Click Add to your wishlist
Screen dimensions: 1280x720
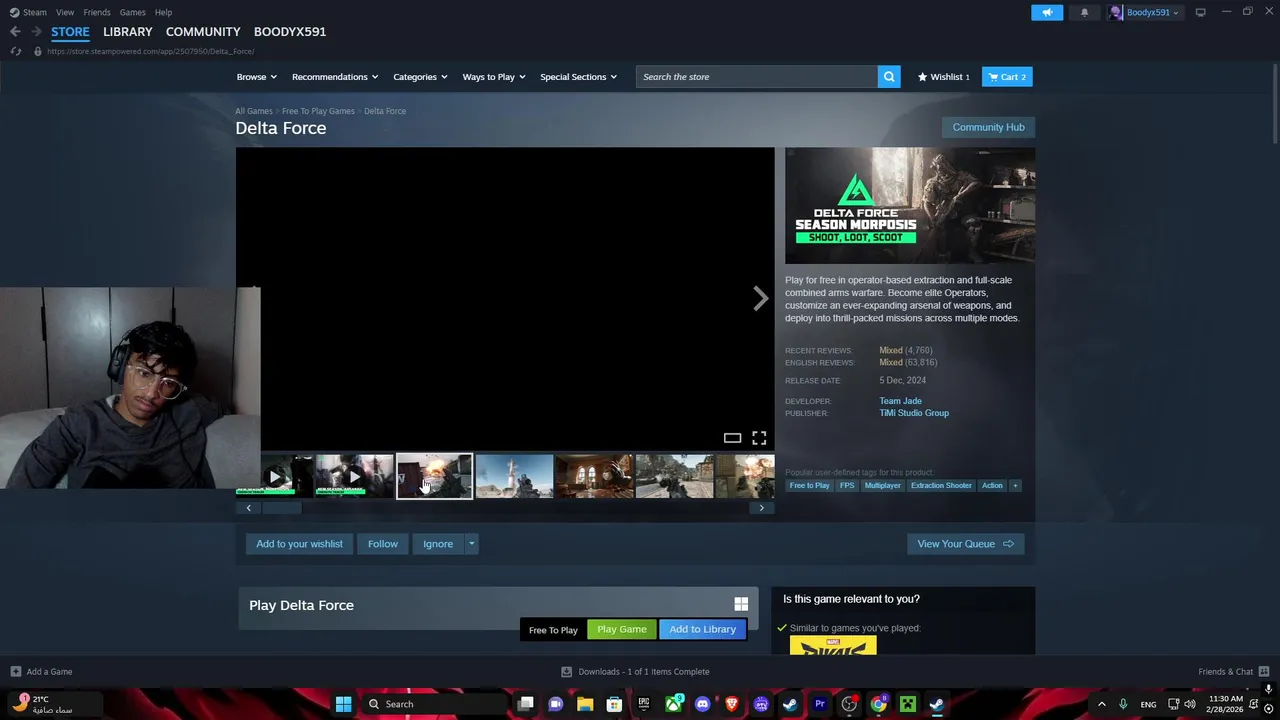pyautogui.click(x=299, y=544)
